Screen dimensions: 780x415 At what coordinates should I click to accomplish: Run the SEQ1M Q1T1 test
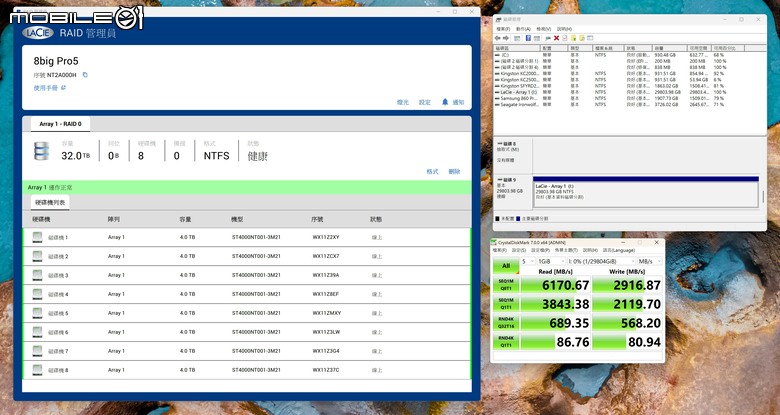tap(505, 304)
